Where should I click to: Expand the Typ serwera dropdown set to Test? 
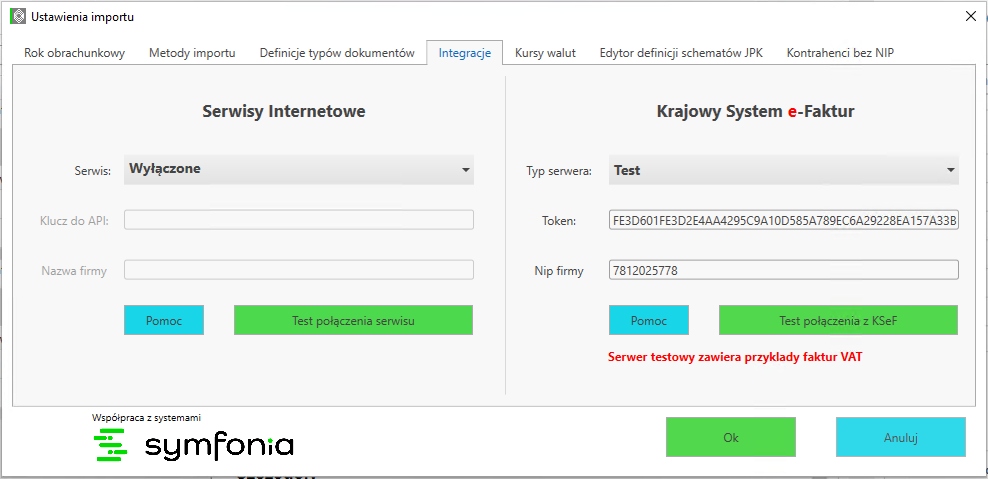pos(784,170)
